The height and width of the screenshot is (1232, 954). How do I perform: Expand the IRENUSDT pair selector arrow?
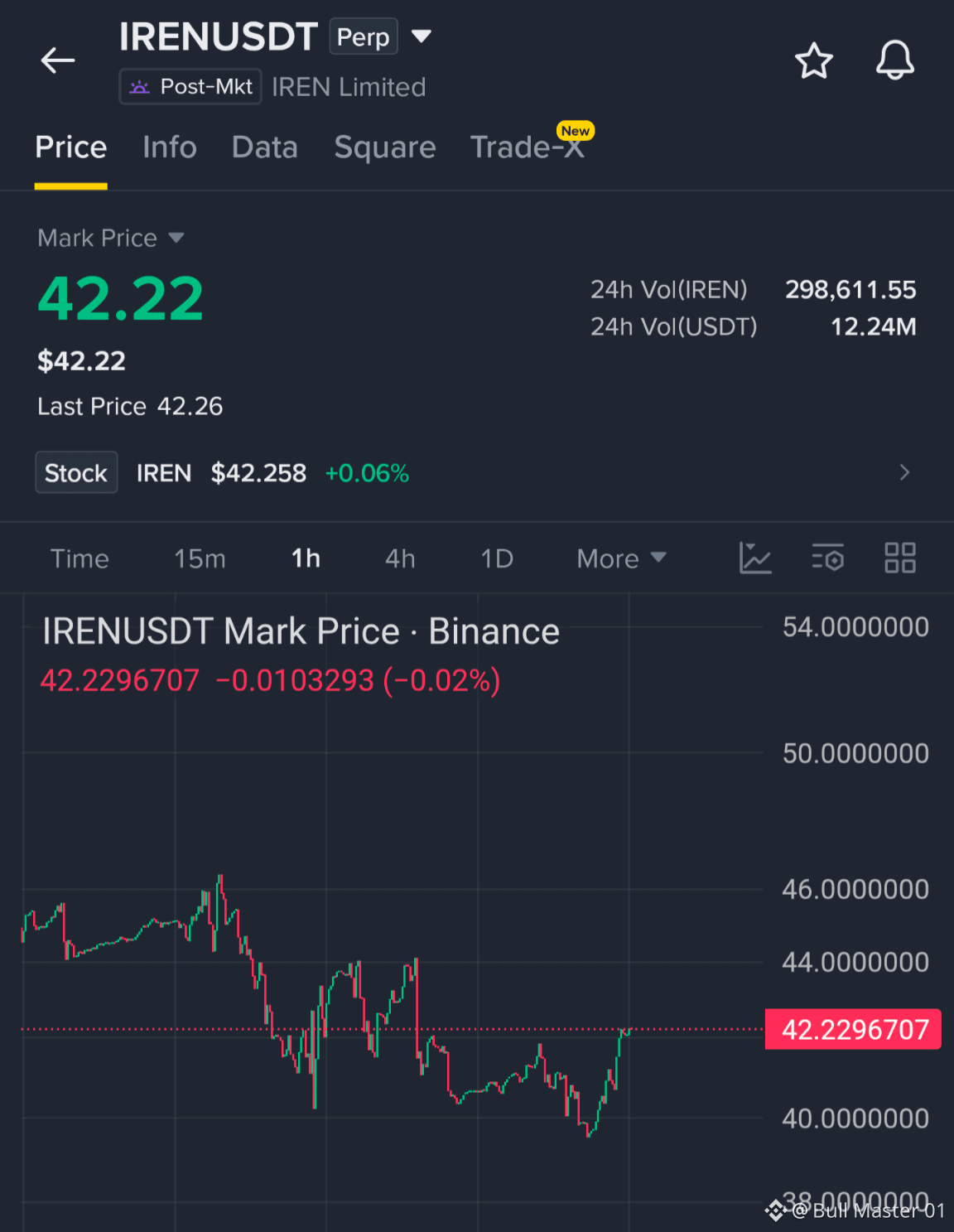coord(422,36)
